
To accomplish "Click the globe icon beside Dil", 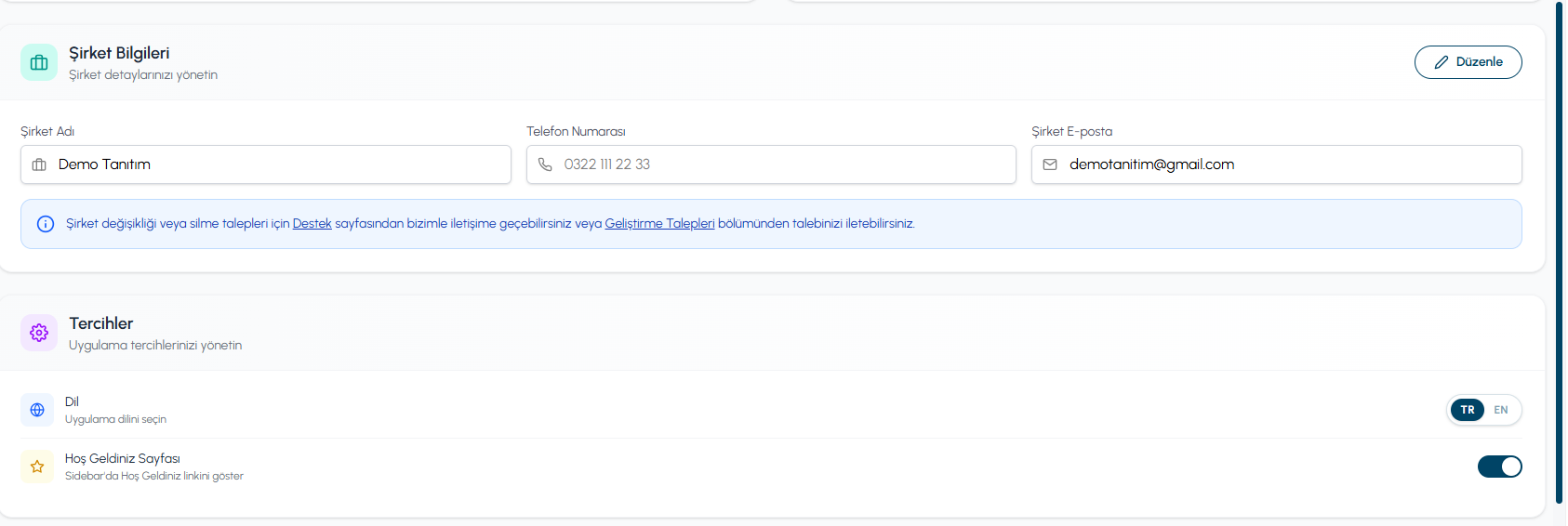I will (37, 410).
